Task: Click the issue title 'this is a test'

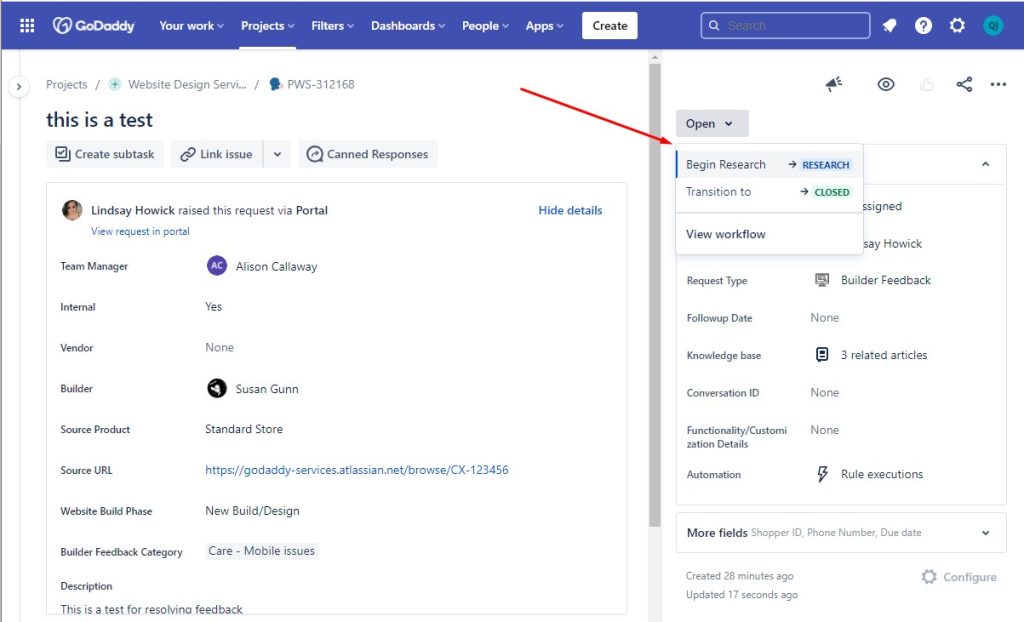Action: click(99, 120)
